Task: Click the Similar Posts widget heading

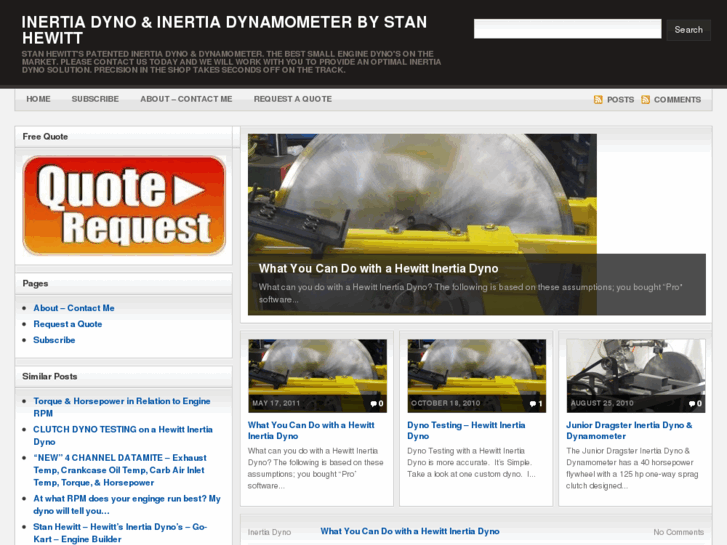Action: pos(50,377)
